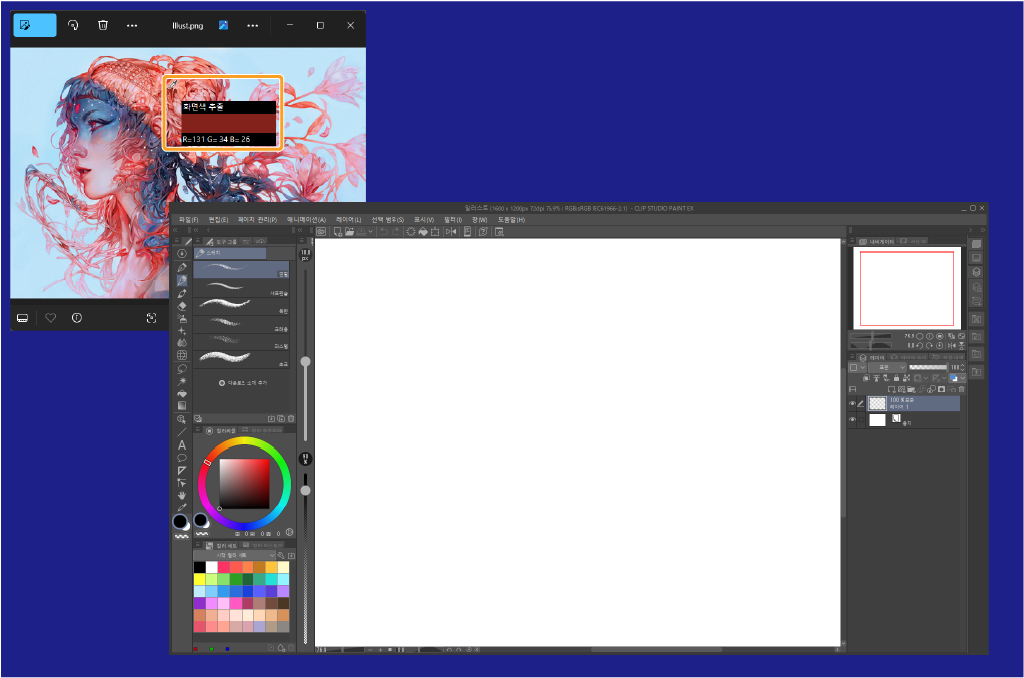
Task: Click the Lock layer padlock icon
Action: [897, 378]
